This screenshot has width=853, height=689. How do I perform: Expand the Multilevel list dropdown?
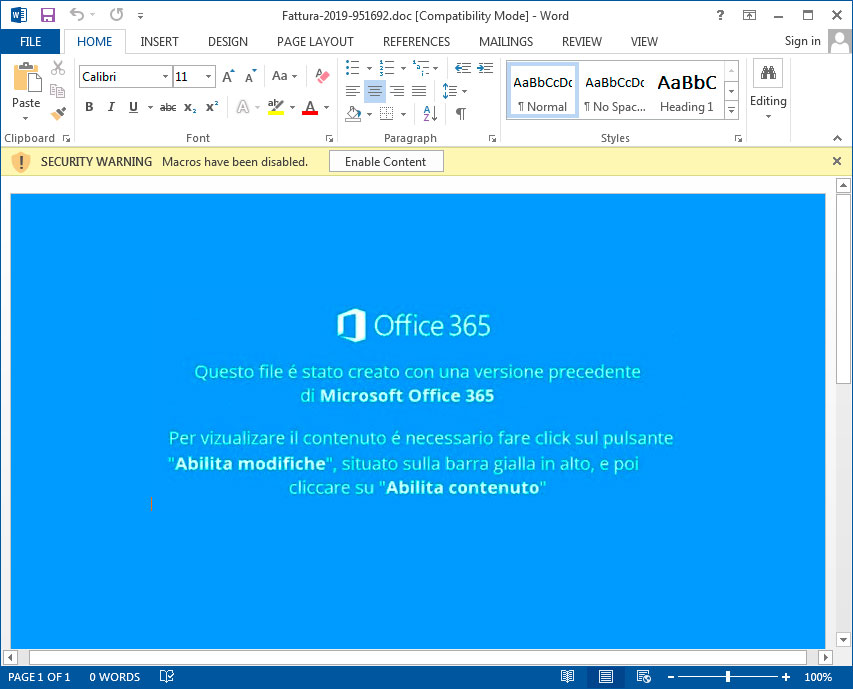tap(436, 68)
